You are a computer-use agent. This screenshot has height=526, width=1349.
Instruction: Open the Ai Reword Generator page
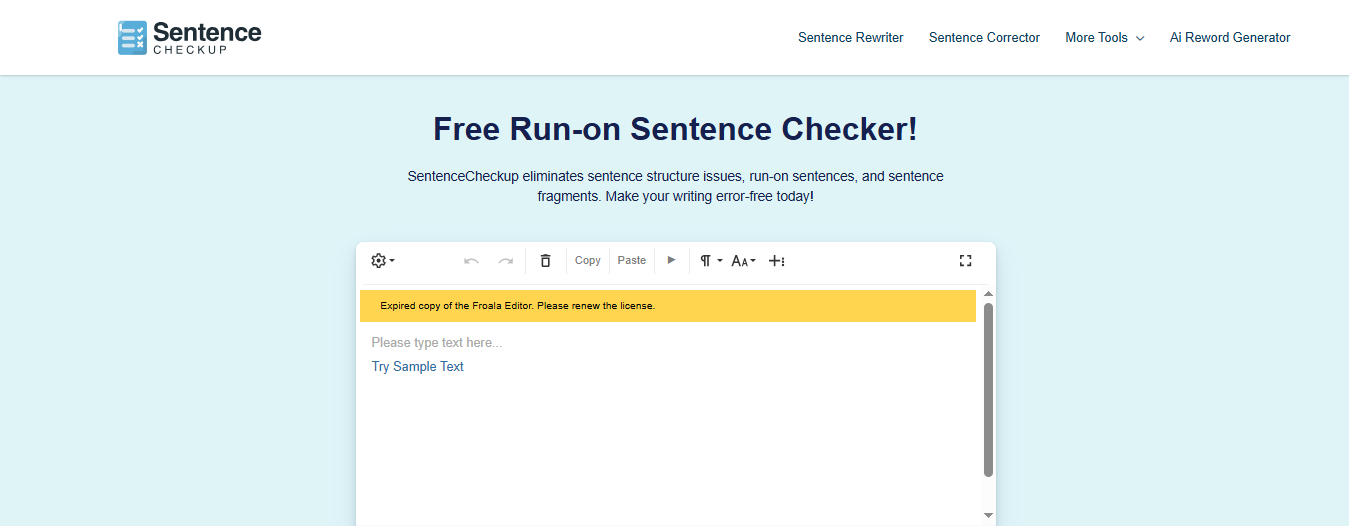pyautogui.click(x=1230, y=38)
